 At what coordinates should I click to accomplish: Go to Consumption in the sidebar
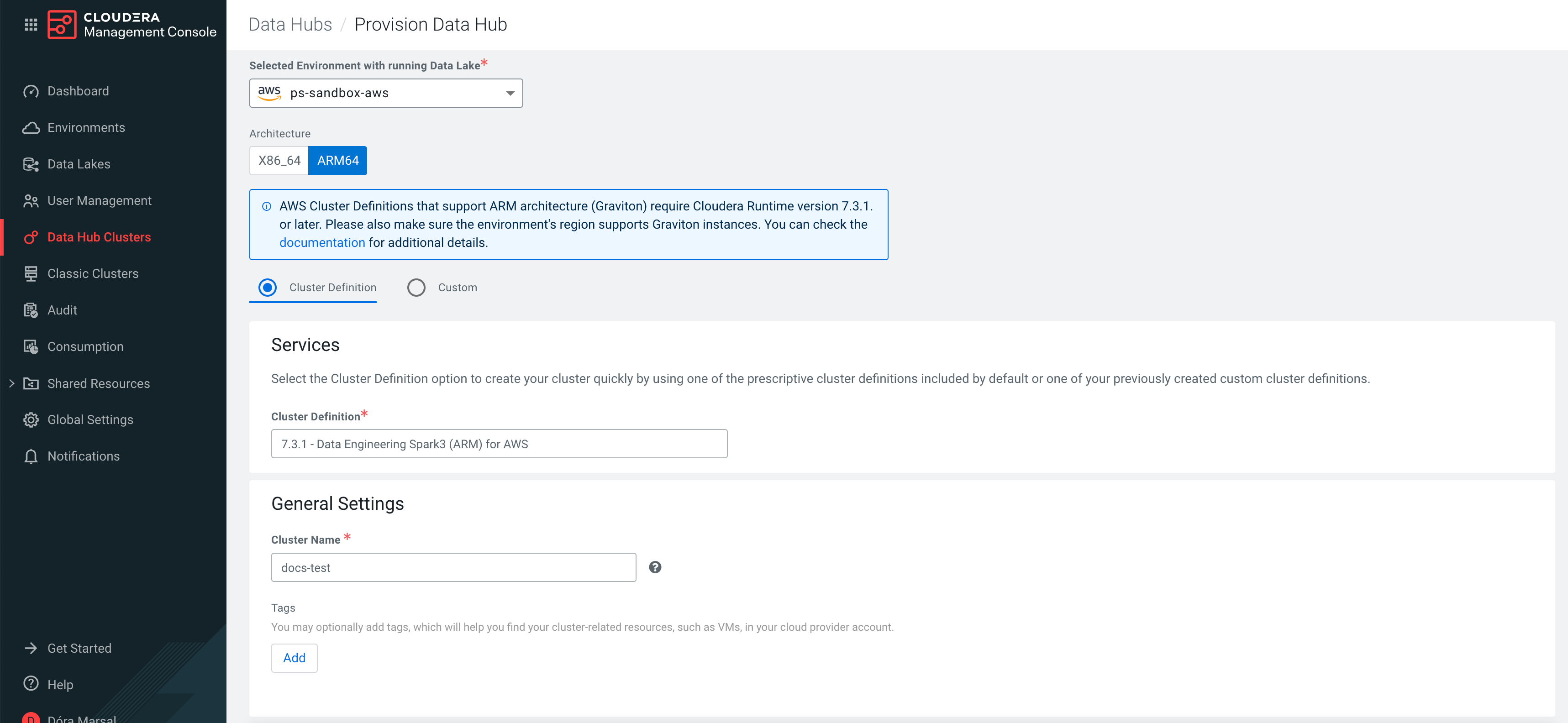85,347
